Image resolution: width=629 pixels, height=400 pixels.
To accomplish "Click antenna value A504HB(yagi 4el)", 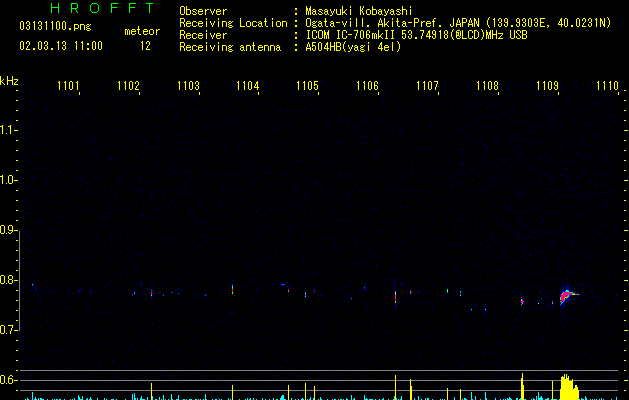I will pos(353,47).
